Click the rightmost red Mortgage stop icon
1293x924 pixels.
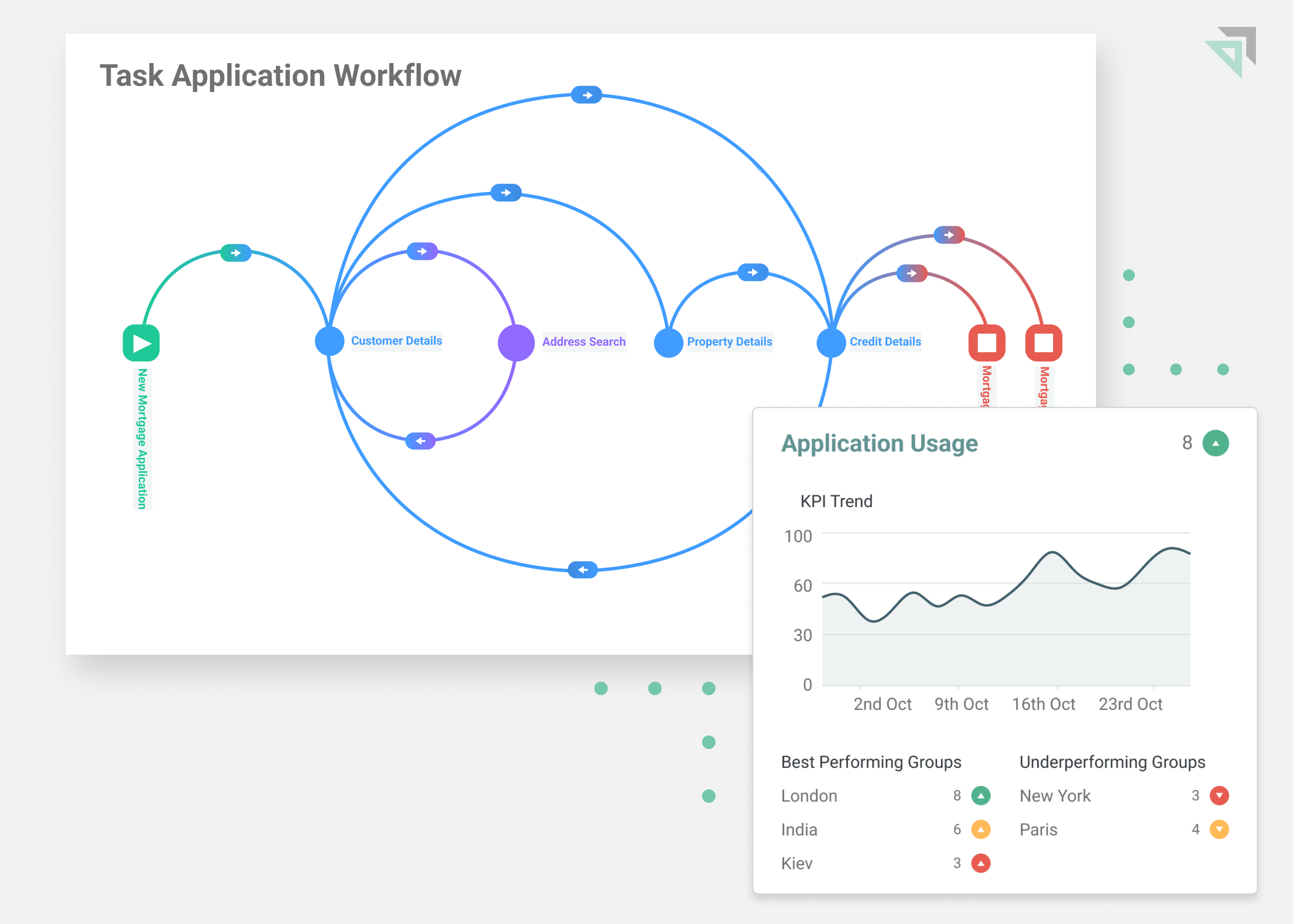(x=1043, y=343)
